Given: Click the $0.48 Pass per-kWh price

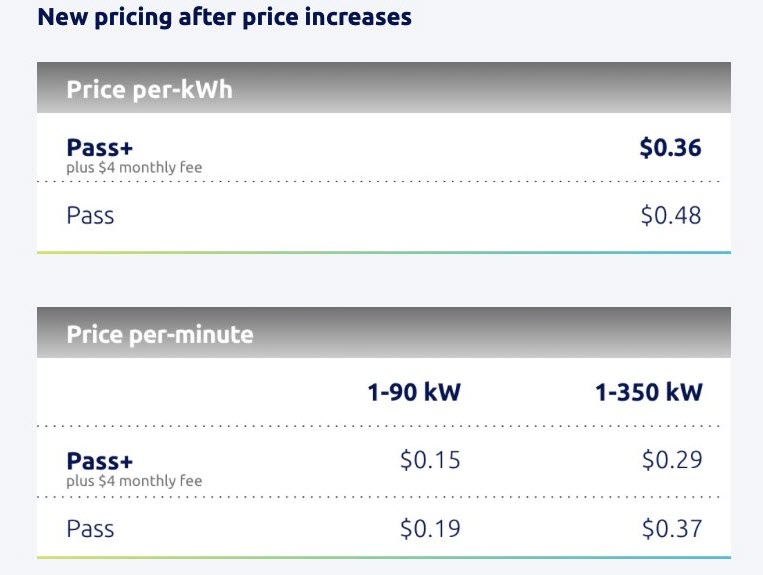Looking at the screenshot, I should point(670,215).
